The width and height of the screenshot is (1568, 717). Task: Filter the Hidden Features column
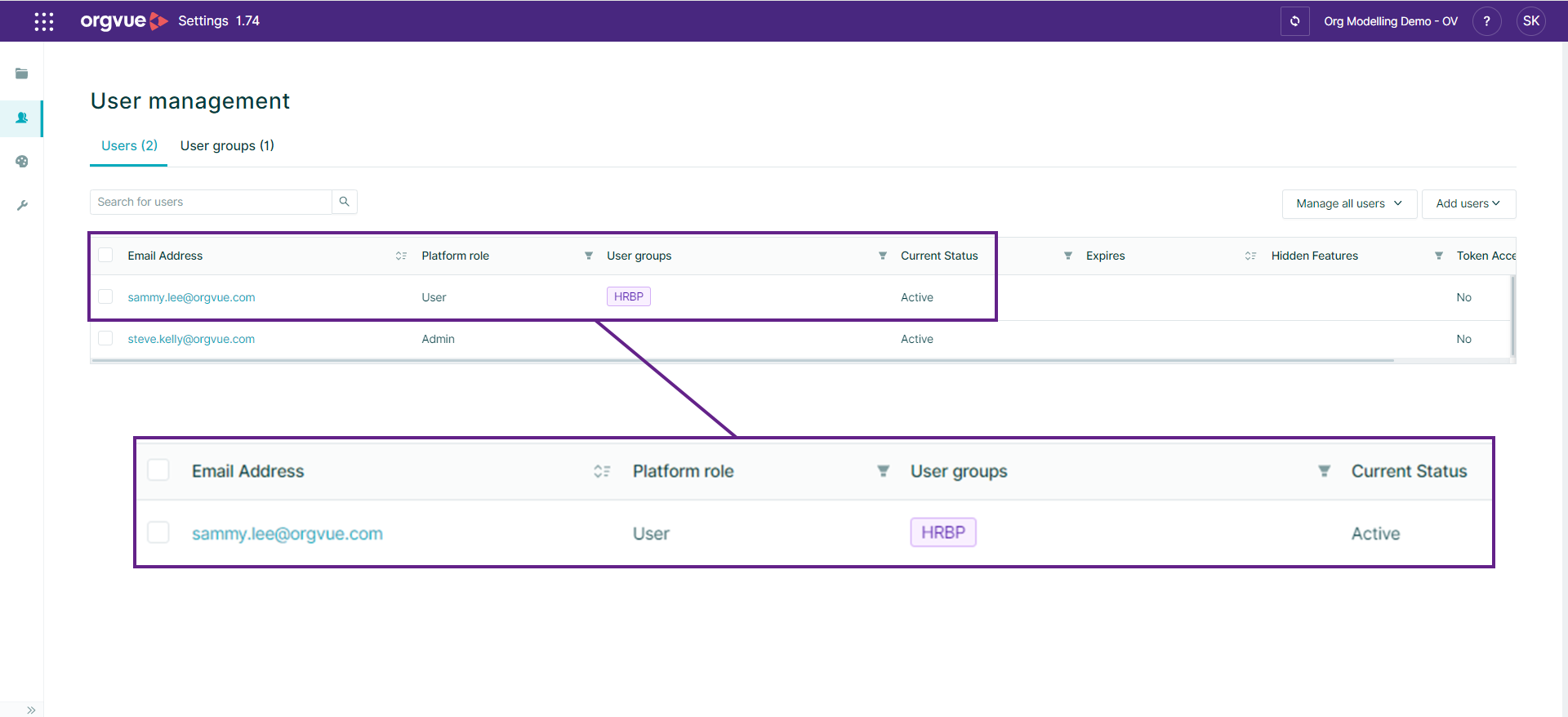coord(1438,256)
